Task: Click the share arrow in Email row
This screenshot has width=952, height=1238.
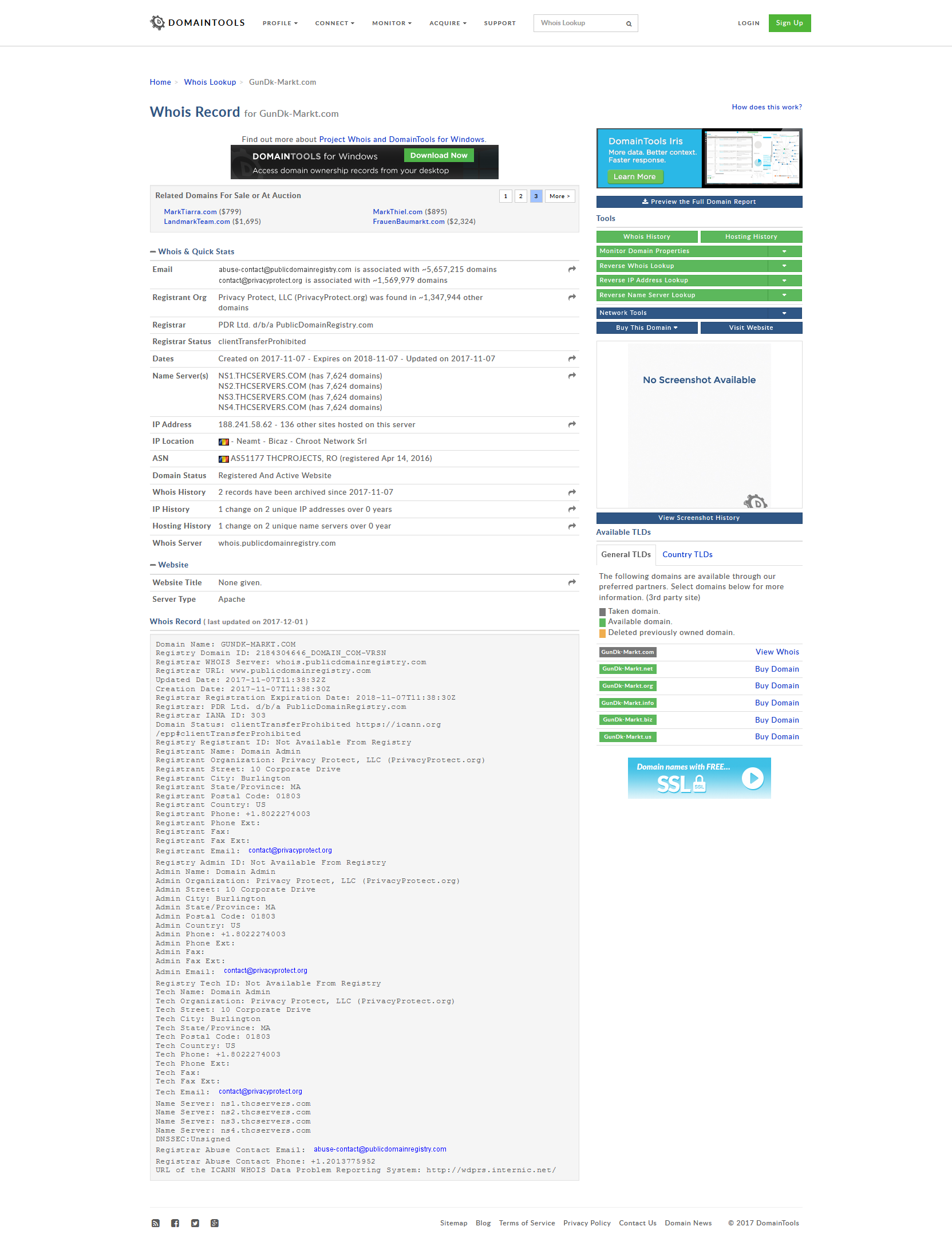Action: click(x=571, y=269)
